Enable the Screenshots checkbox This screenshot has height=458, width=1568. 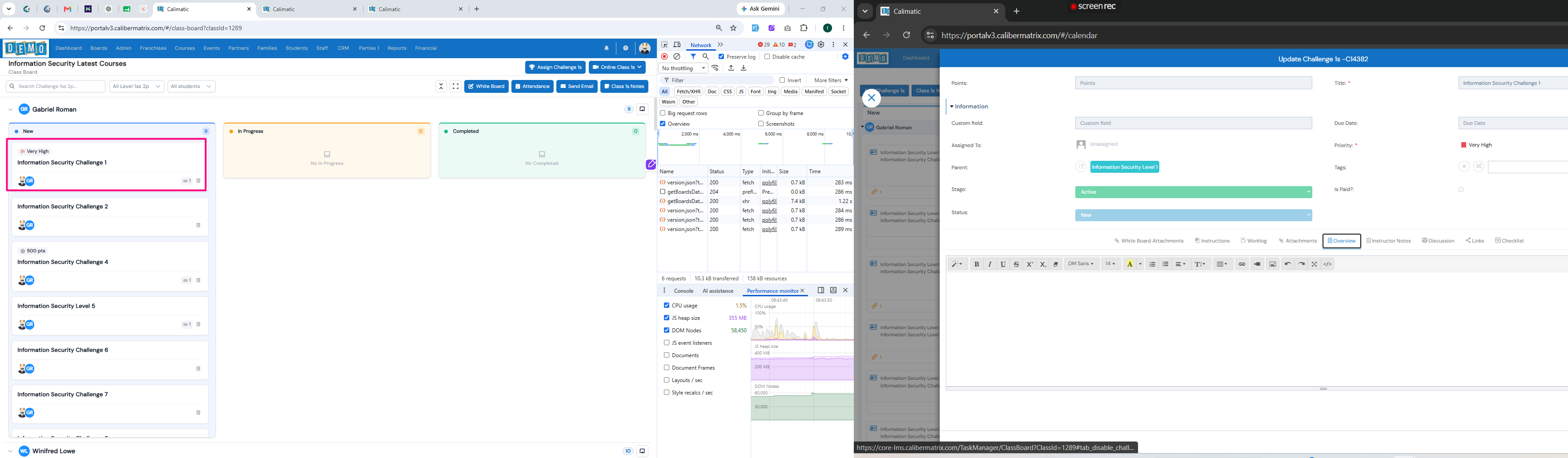(x=761, y=123)
